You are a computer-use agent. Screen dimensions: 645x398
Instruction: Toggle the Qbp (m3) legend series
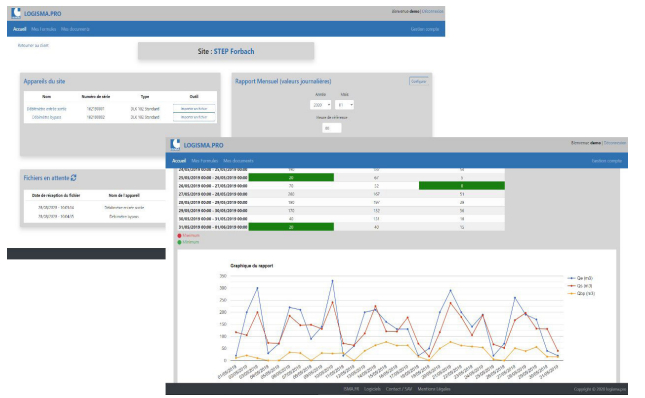581,294
